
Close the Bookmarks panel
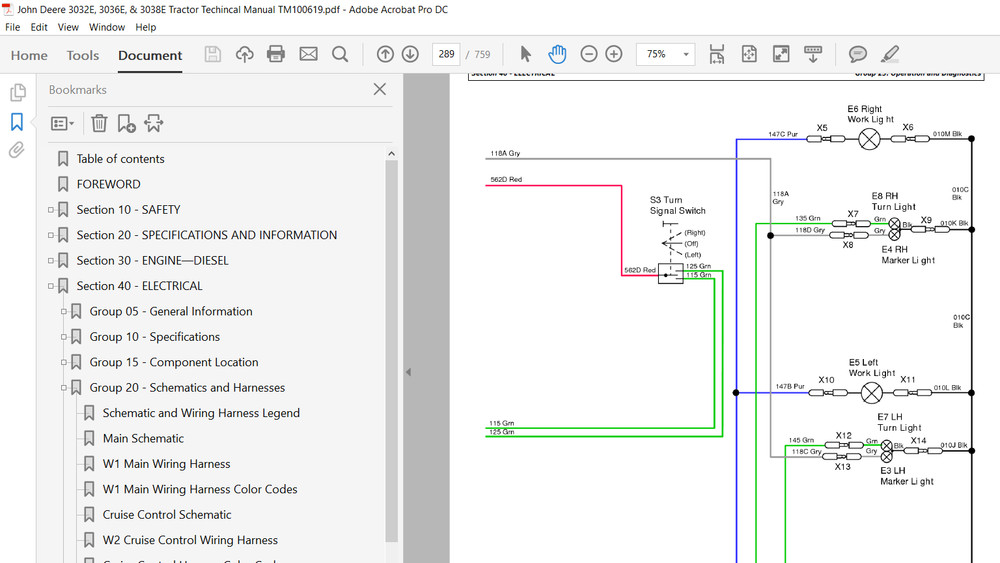click(x=379, y=89)
